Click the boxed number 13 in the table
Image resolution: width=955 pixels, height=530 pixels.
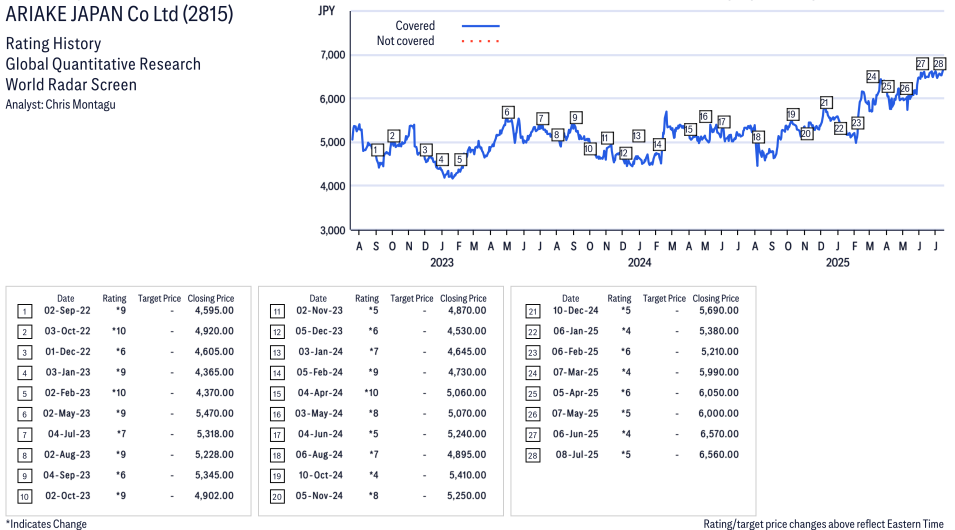coord(277,353)
